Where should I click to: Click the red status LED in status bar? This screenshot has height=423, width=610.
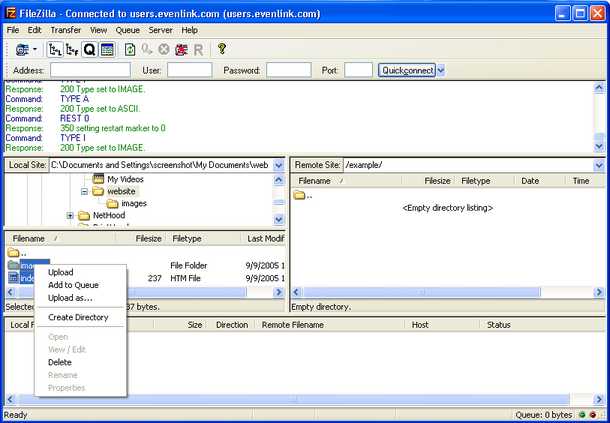[x=593, y=415]
